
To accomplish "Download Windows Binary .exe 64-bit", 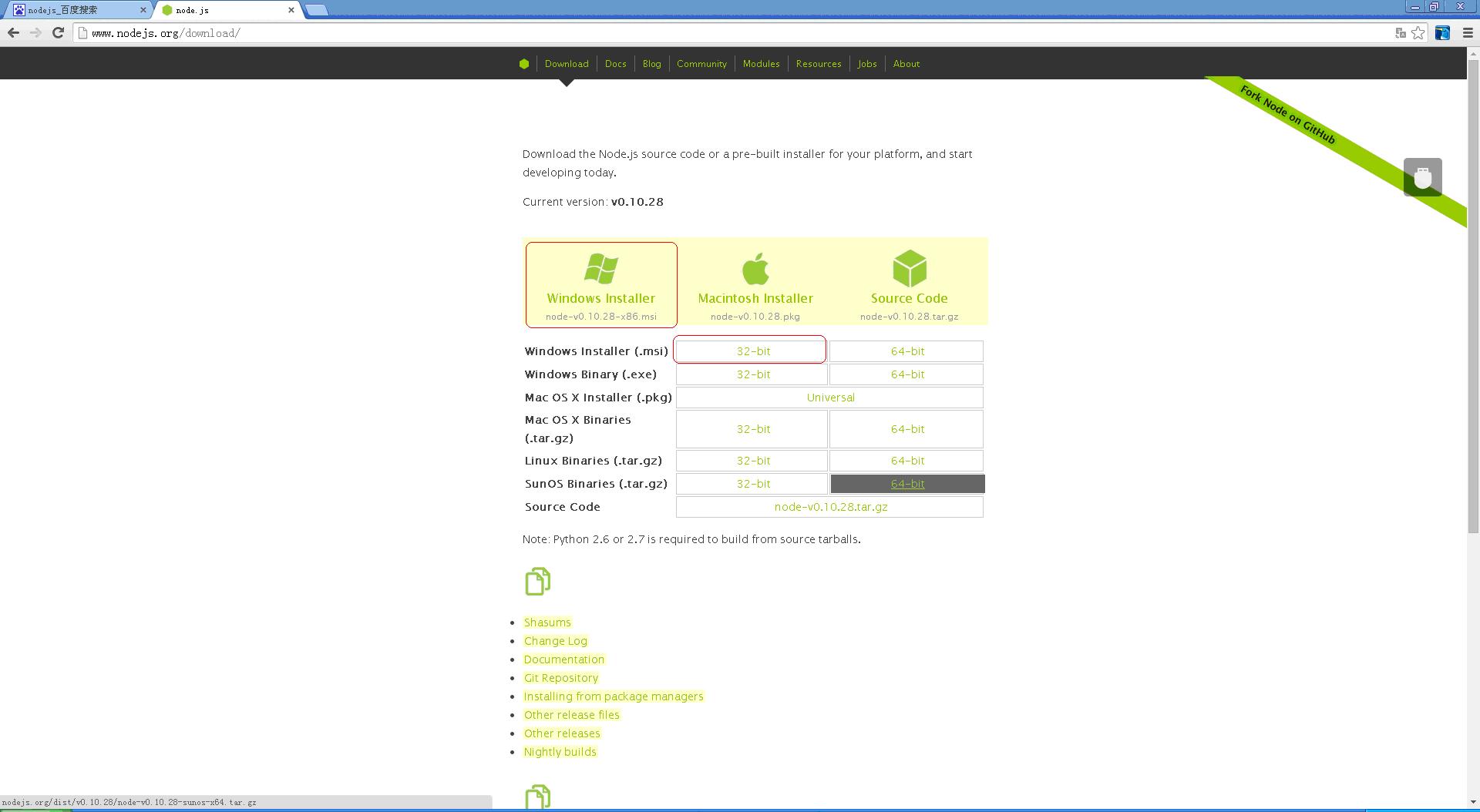I will pos(907,374).
